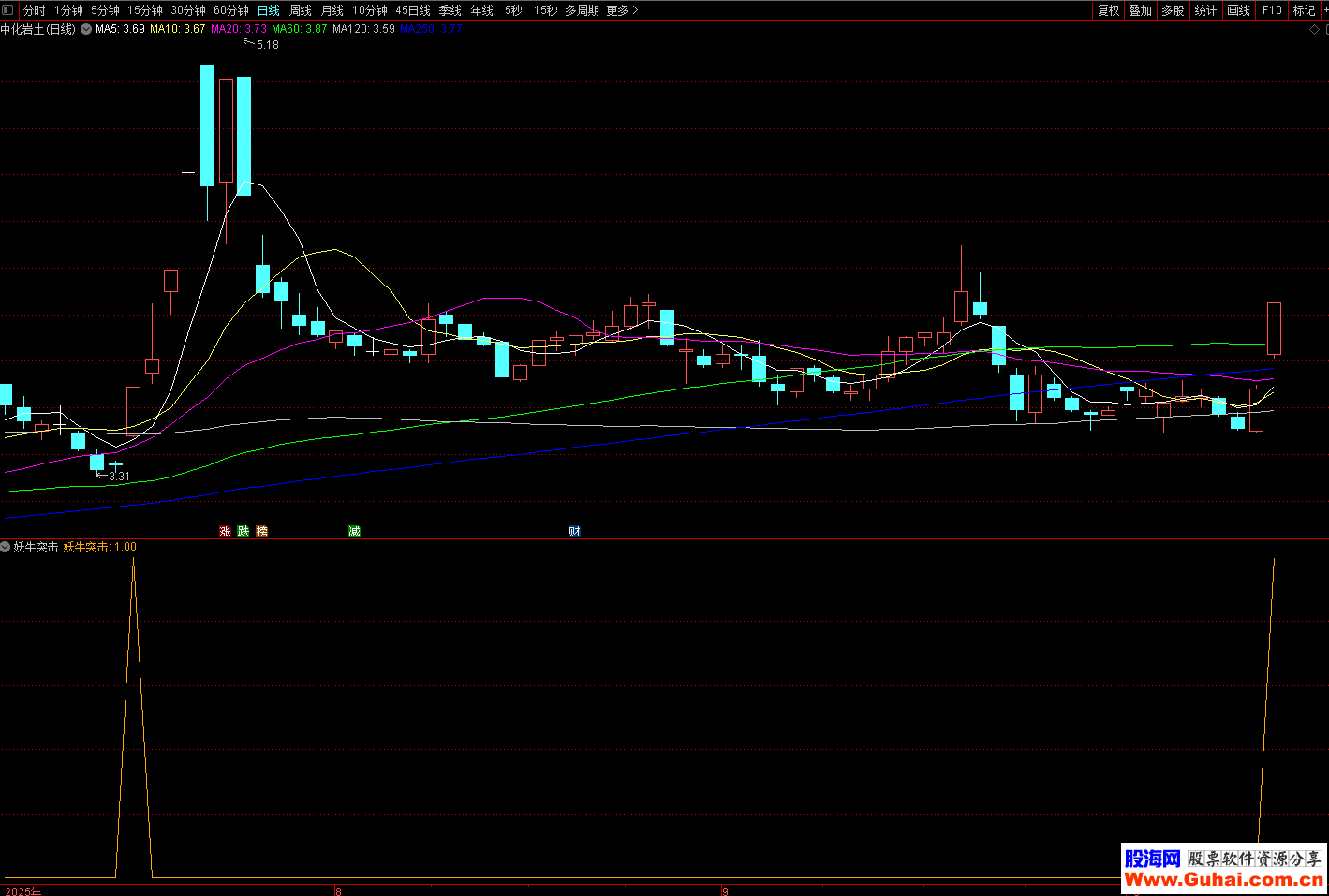Expand the 更多 periods menu
1329x896 pixels.
point(622,10)
